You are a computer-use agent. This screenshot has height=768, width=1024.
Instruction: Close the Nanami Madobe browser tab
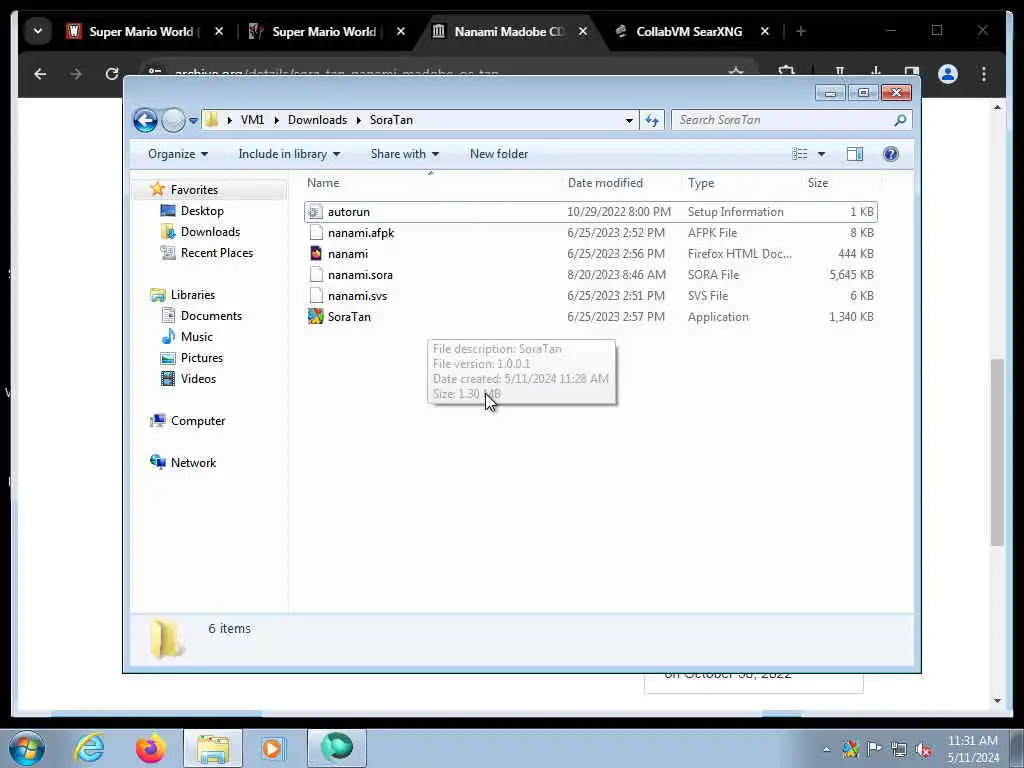[x=583, y=31]
